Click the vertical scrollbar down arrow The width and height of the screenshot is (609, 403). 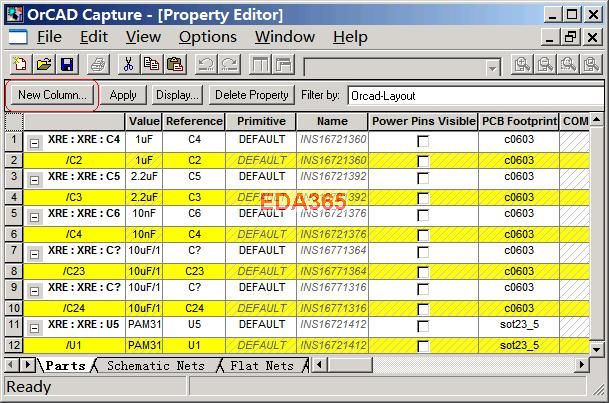pos(597,349)
